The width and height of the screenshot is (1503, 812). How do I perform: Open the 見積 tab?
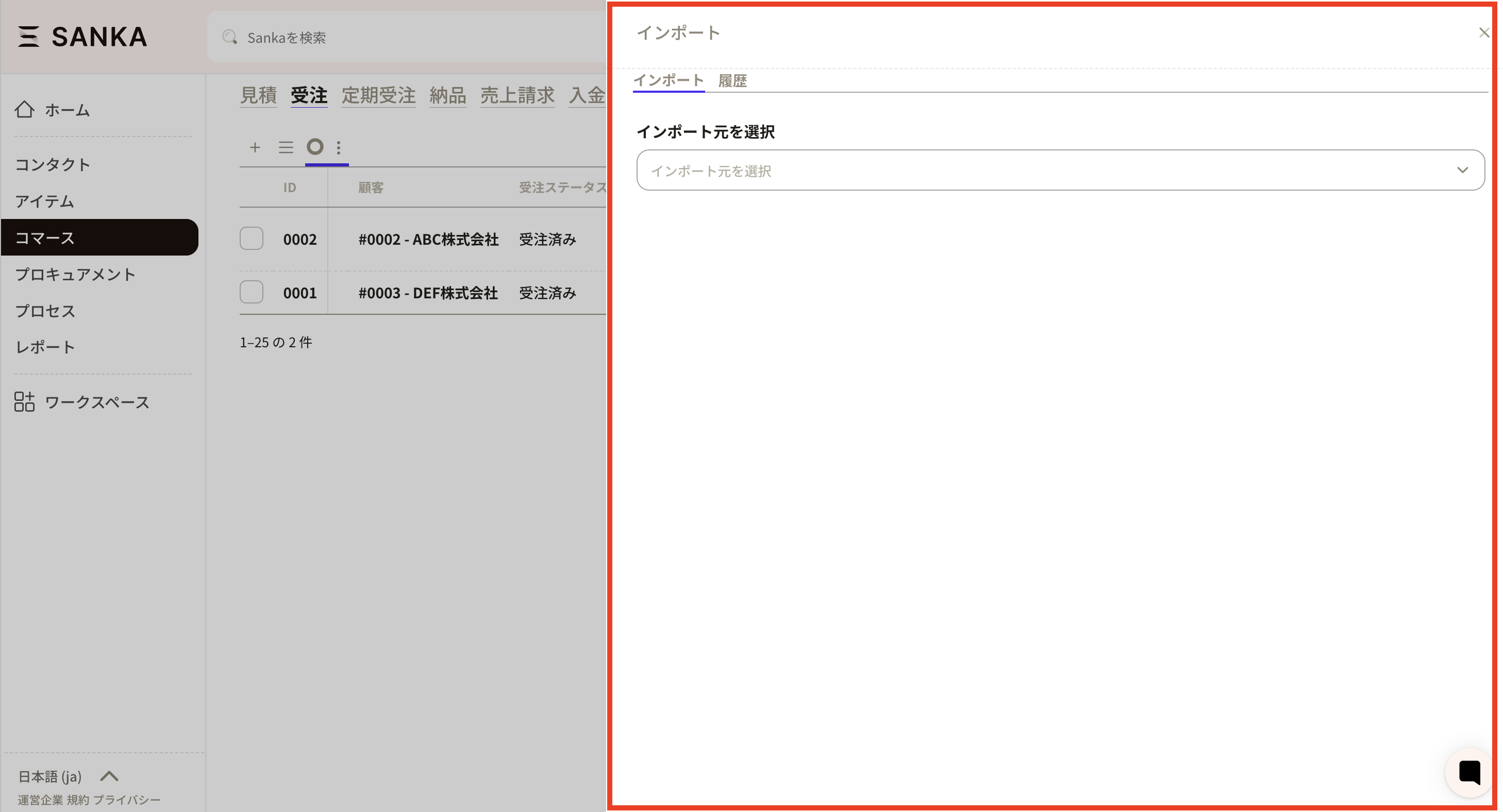tap(258, 95)
